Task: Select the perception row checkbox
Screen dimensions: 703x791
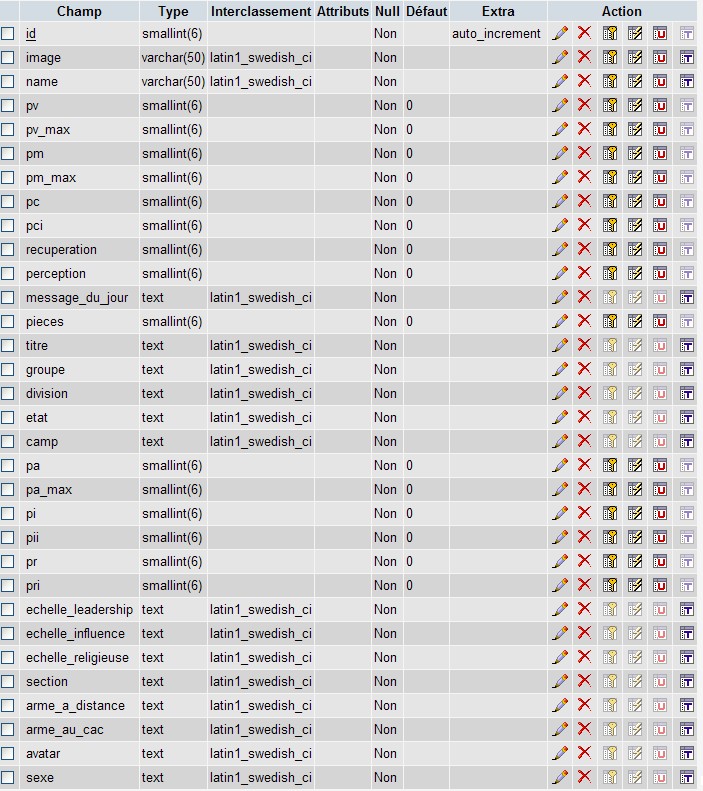Action: (x=8, y=273)
